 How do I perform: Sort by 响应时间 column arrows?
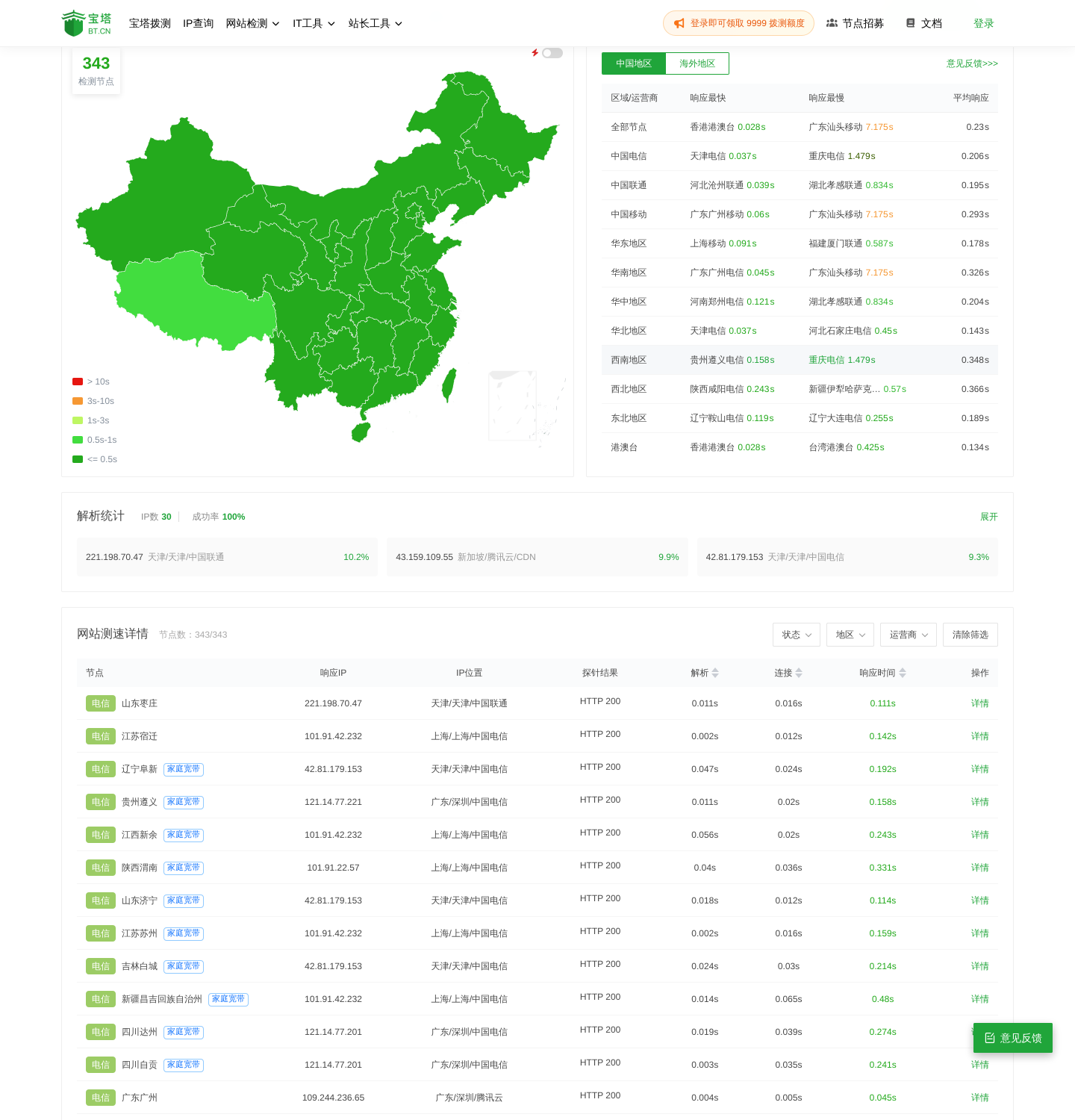pyautogui.click(x=903, y=673)
